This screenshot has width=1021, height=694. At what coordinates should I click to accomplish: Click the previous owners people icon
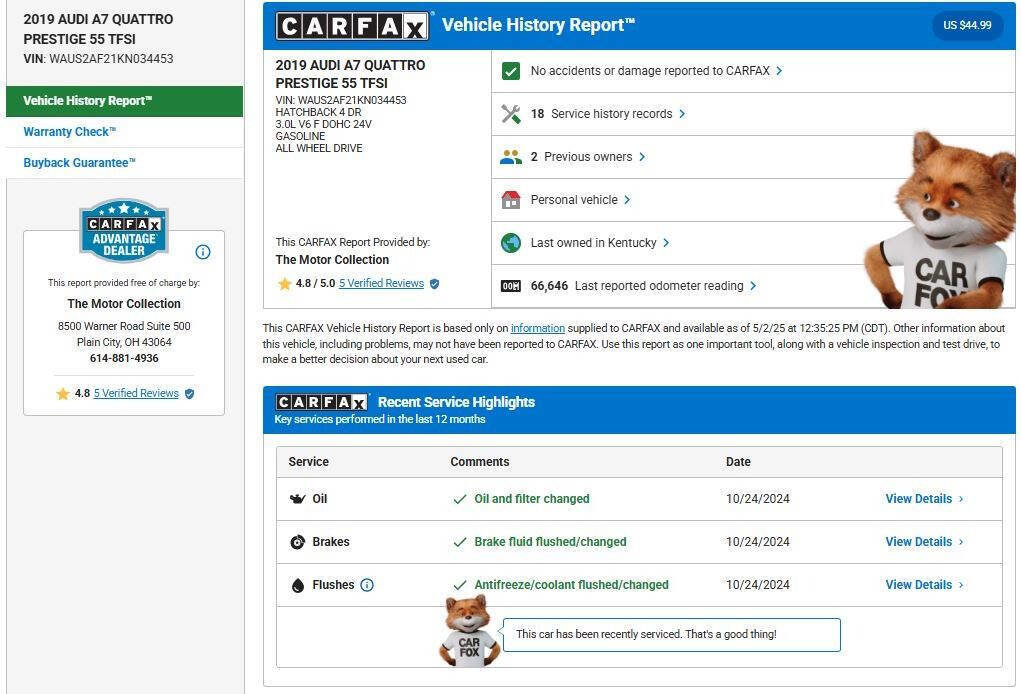tap(511, 157)
